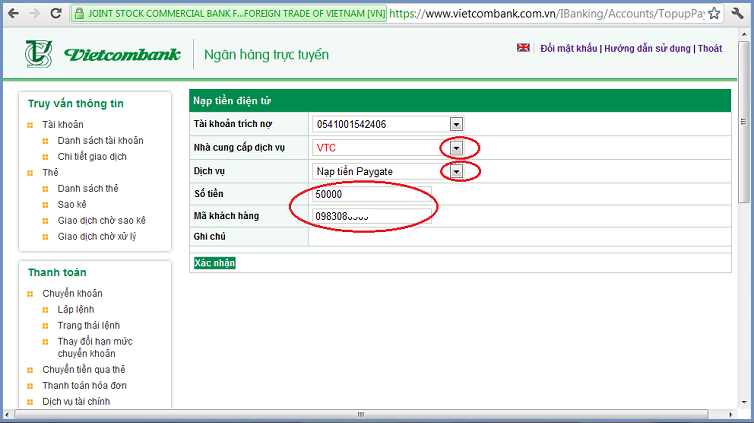The width and height of the screenshot is (754, 423).
Task: Click the Số tiền input field
Action: pyautogui.click(x=371, y=195)
